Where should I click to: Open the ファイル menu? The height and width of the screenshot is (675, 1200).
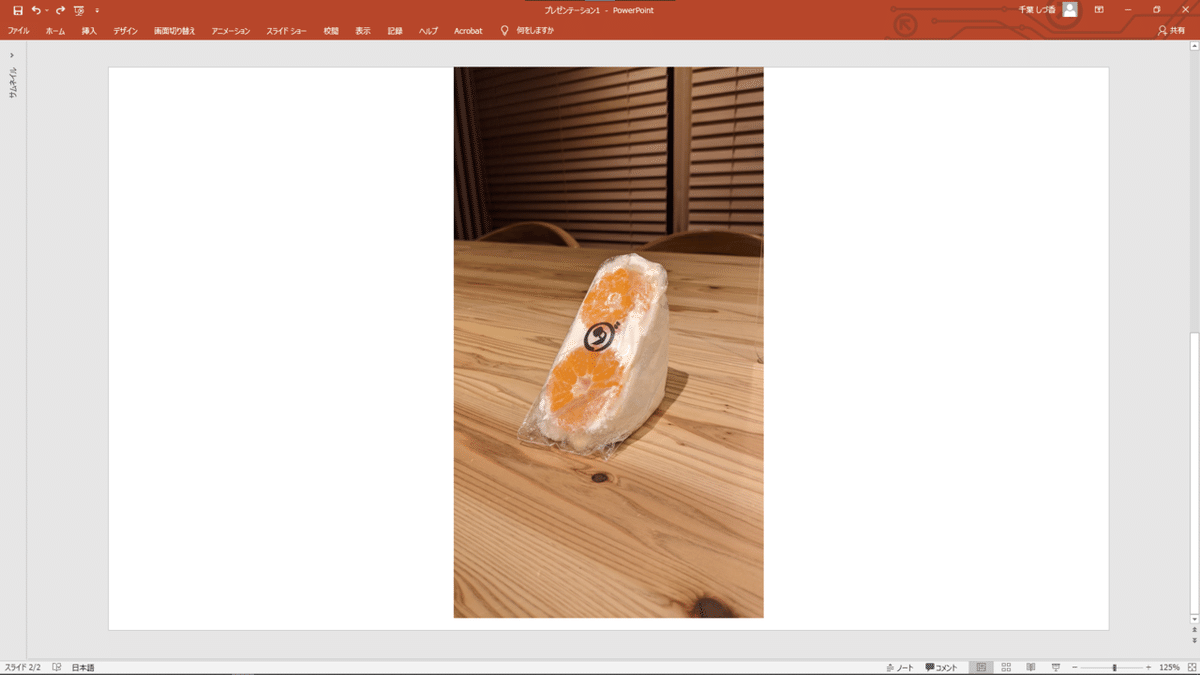click(18, 31)
